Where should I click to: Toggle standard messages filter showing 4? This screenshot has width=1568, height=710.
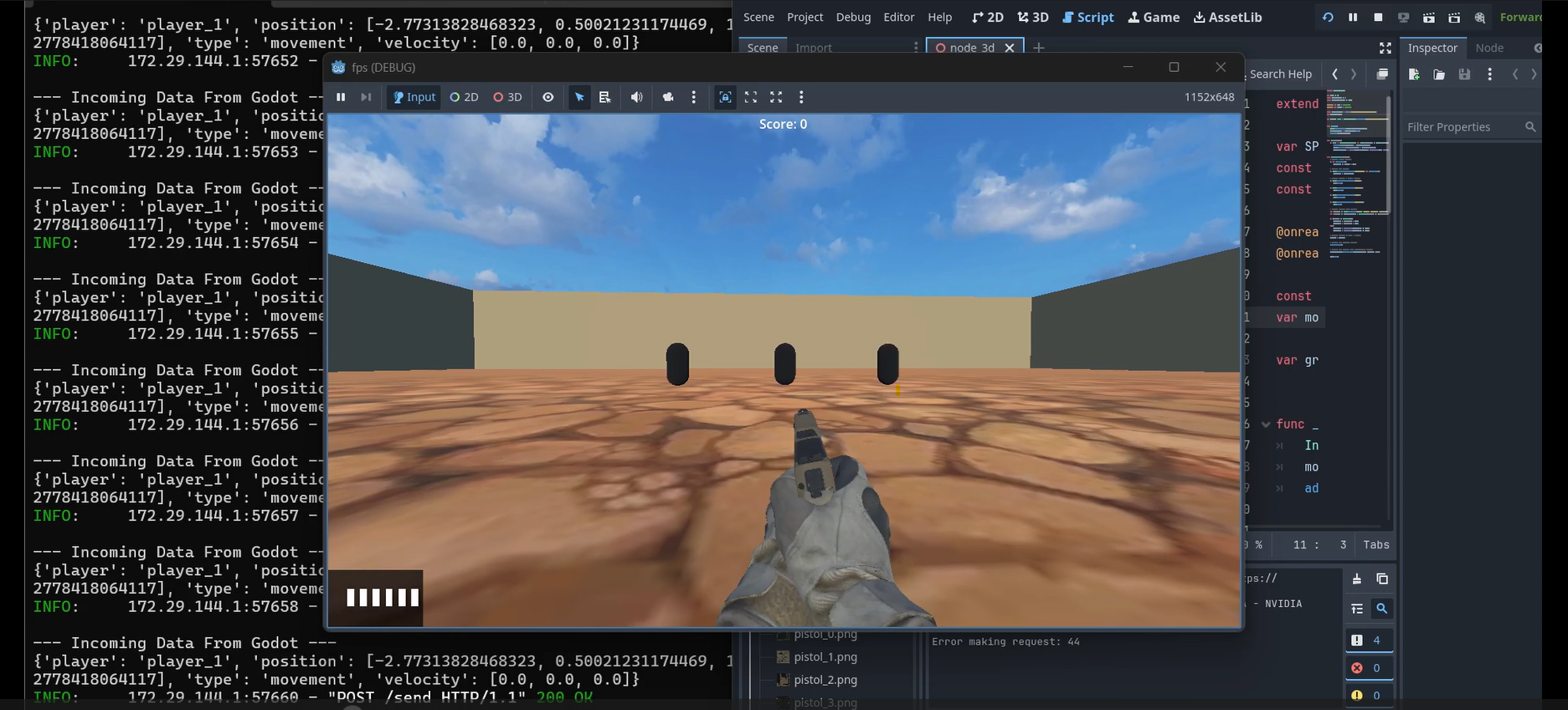(x=1369, y=641)
